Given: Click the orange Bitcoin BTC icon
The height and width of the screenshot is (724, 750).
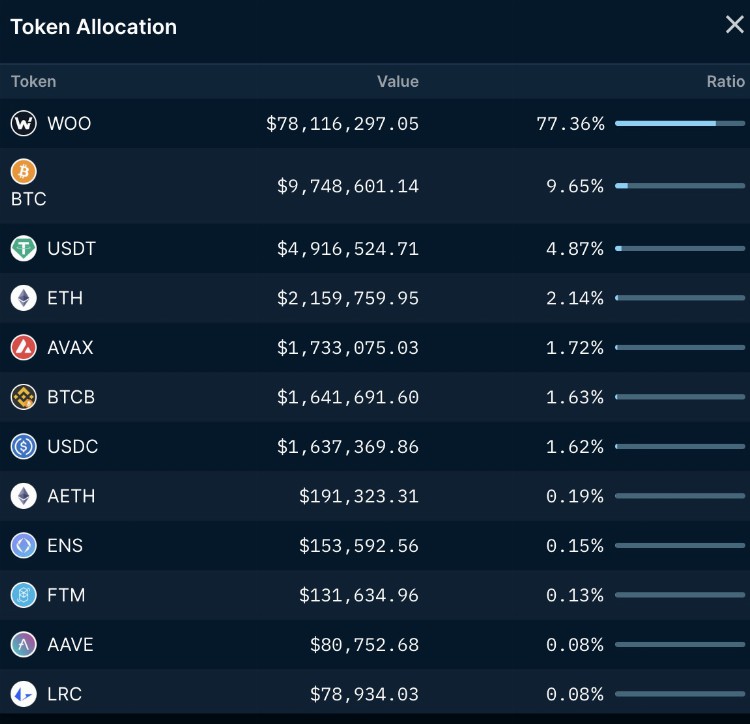Looking at the screenshot, I should click(23, 172).
